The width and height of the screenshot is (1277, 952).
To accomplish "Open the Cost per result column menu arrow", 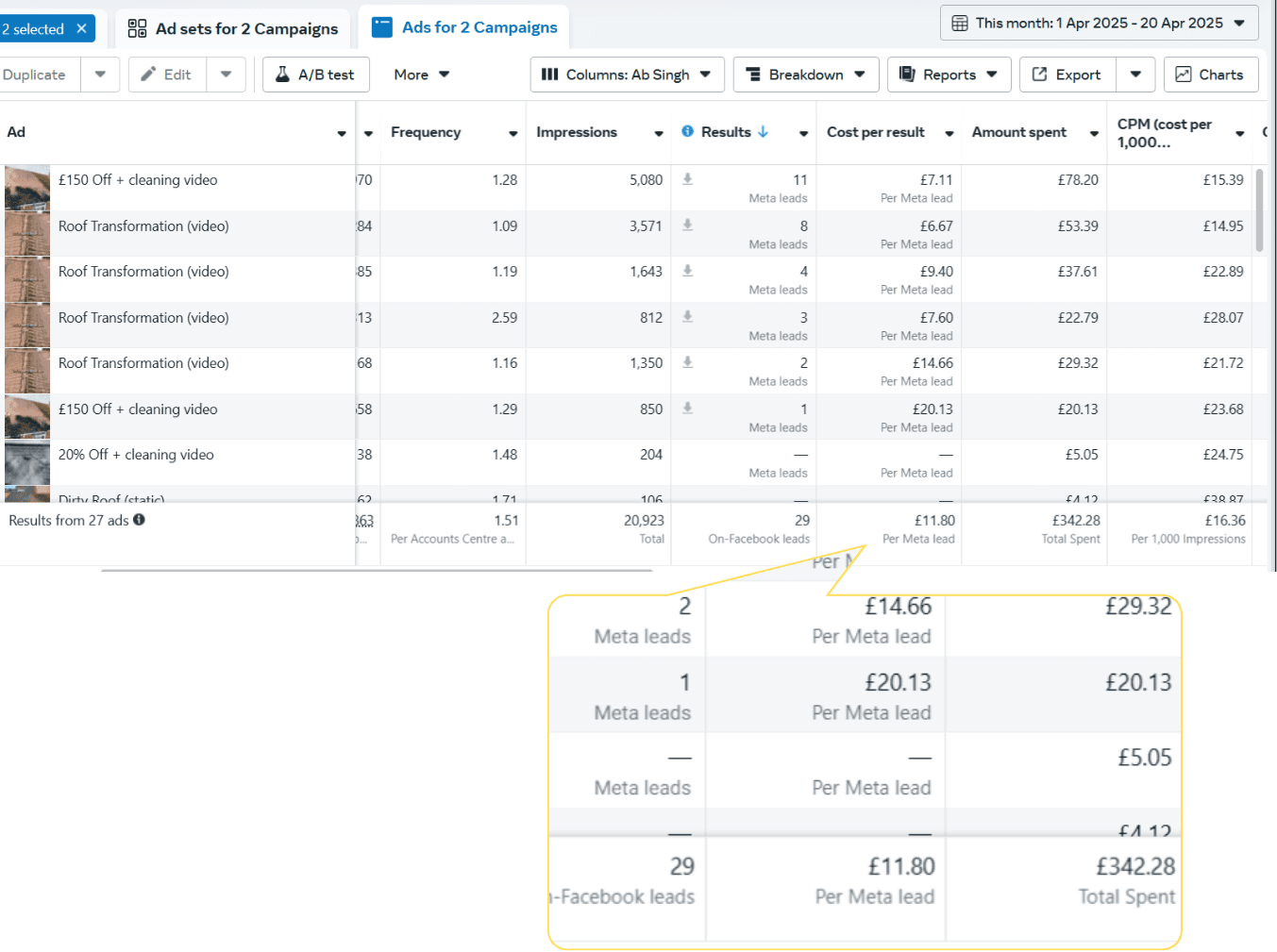I will (x=949, y=134).
